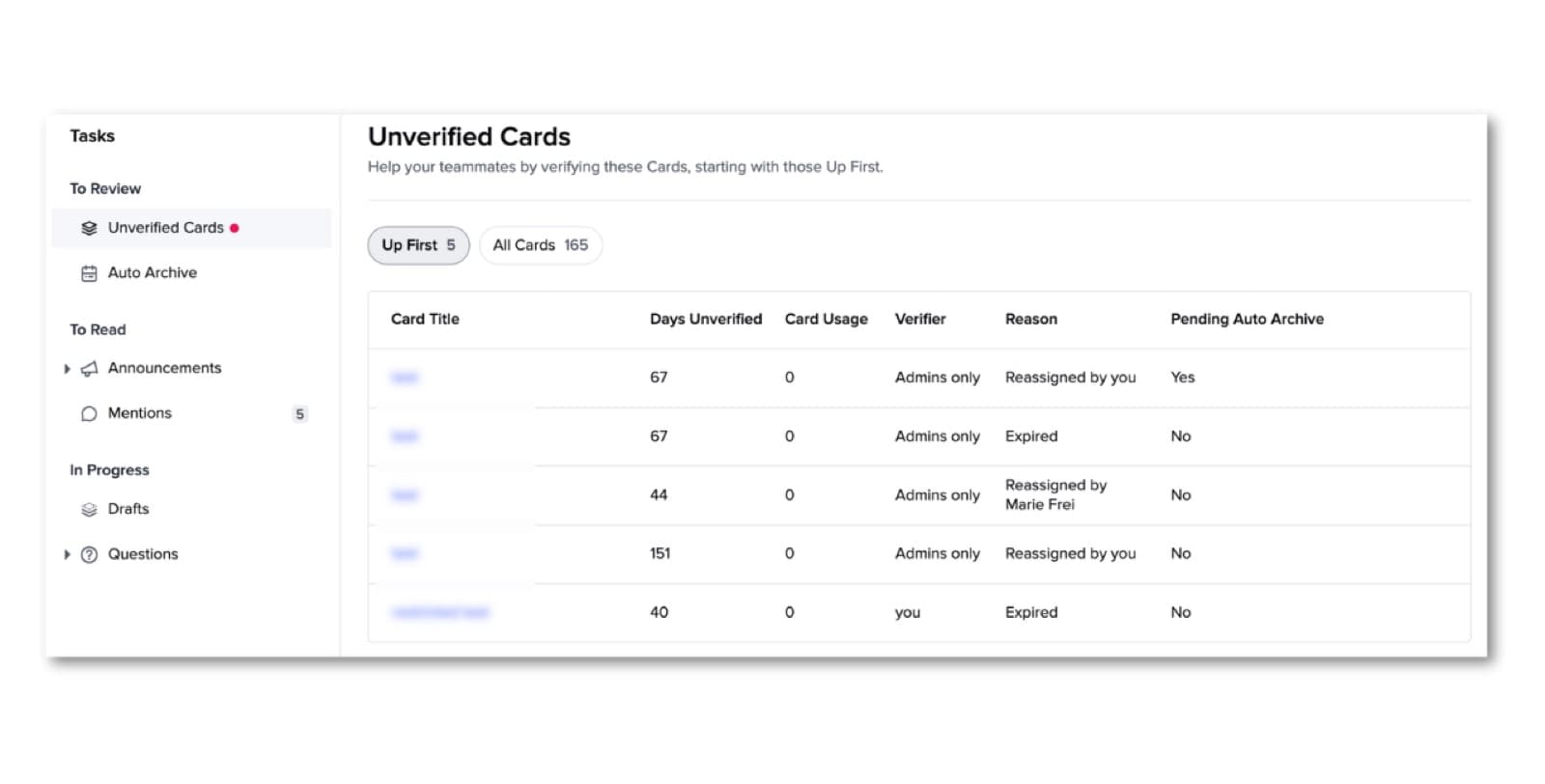This screenshot has height=784, width=1545.
Task: Click the "40" days unverified value
Action: pyautogui.click(x=660, y=612)
